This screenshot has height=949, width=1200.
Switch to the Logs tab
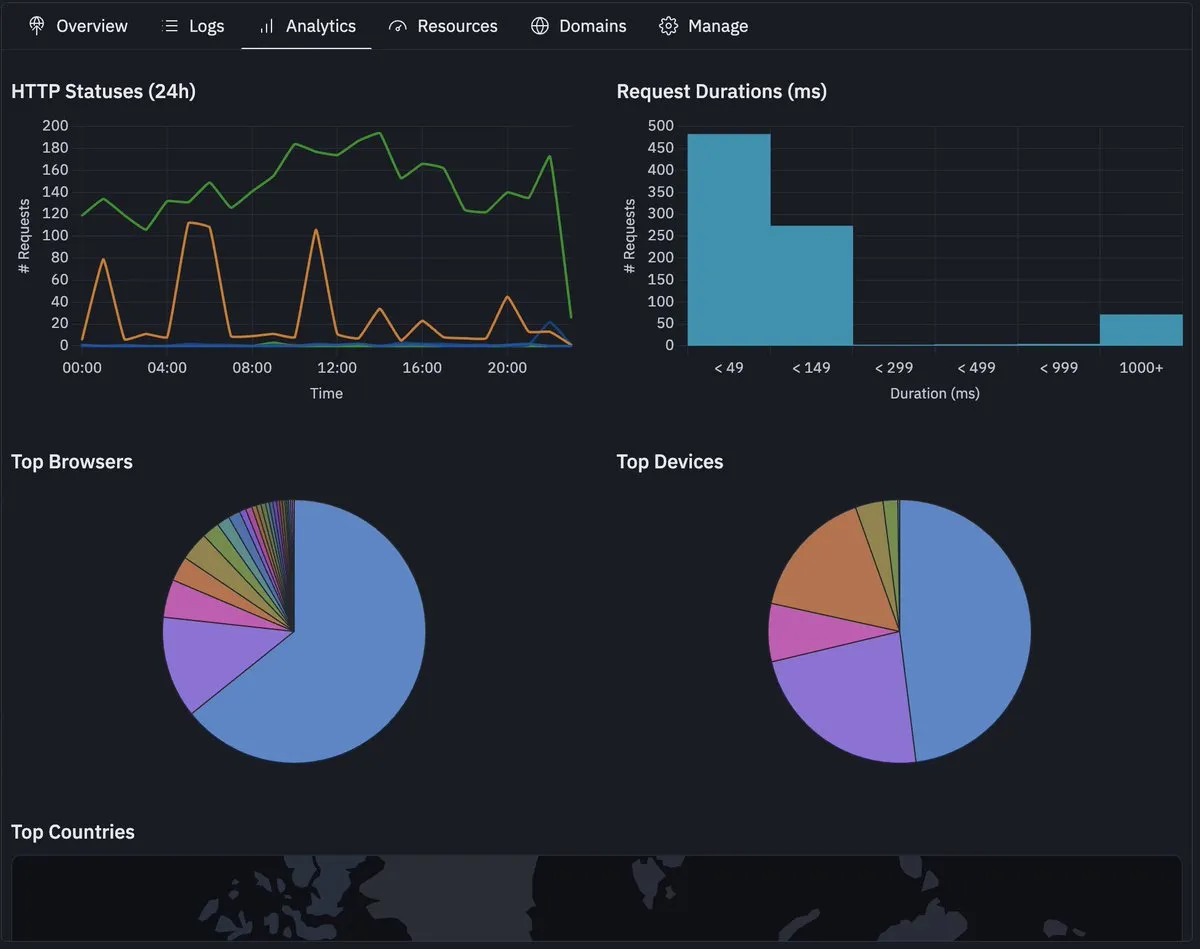coord(206,26)
